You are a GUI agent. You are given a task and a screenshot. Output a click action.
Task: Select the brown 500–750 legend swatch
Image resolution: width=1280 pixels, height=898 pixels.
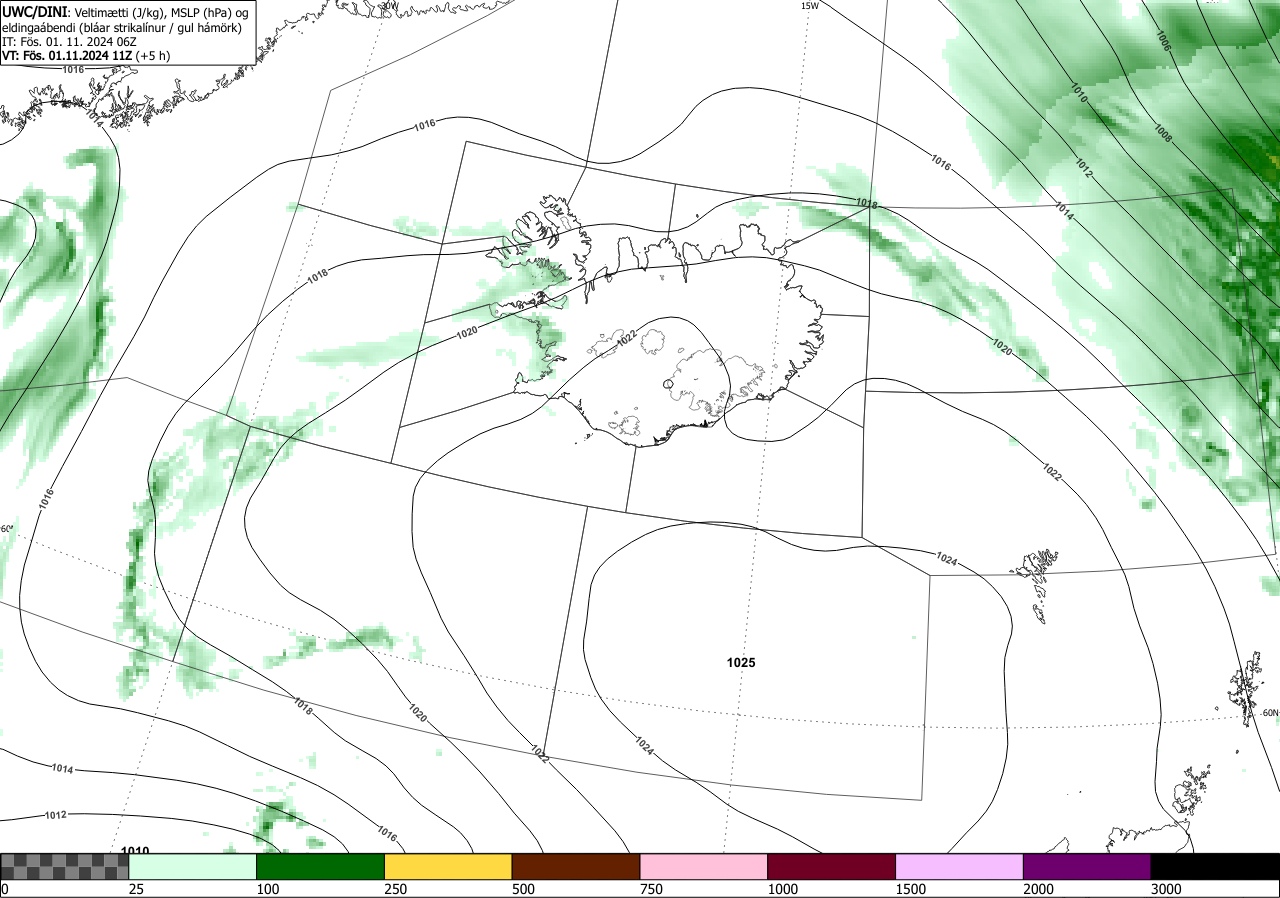click(576, 866)
